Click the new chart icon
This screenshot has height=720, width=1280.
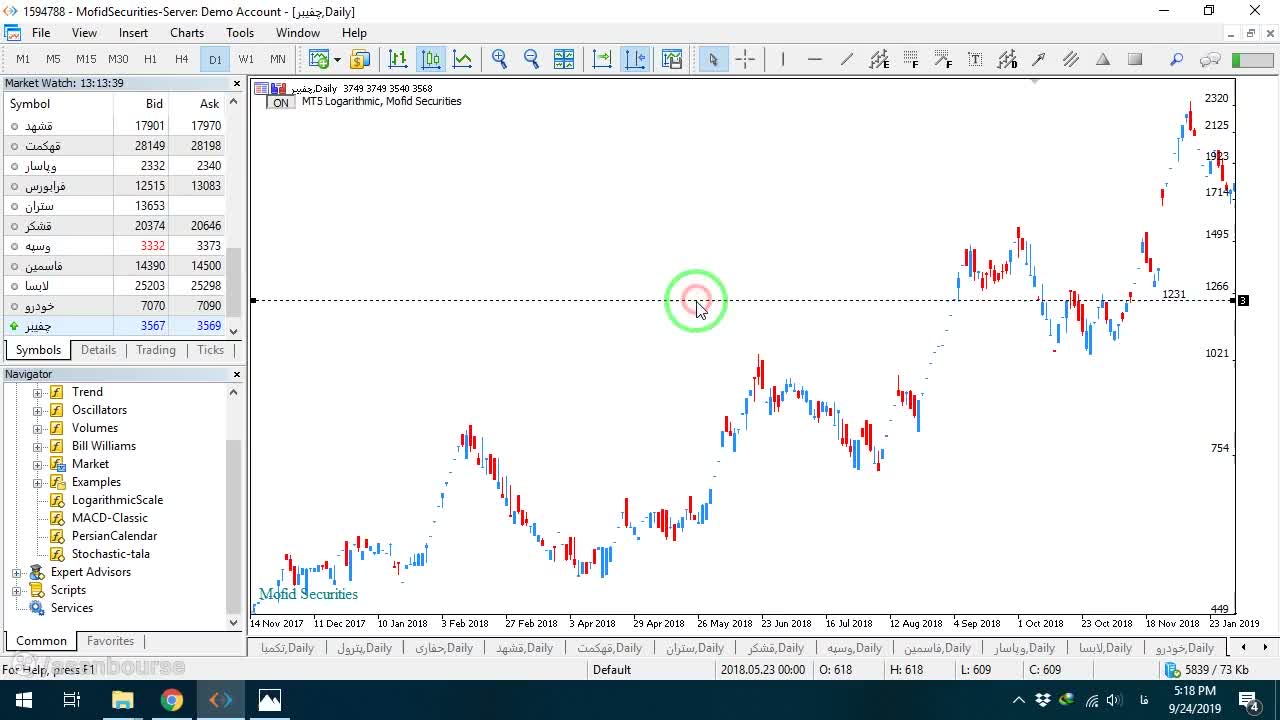(x=319, y=59)
